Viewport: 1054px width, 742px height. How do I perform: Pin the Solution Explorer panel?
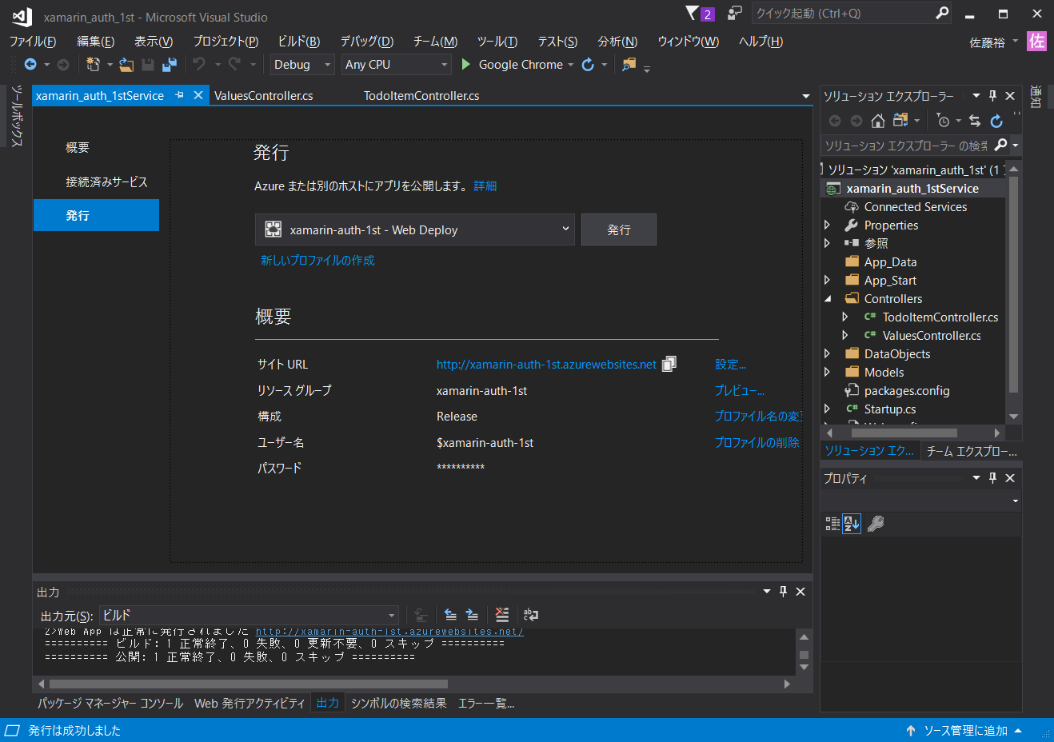point(993,96)
